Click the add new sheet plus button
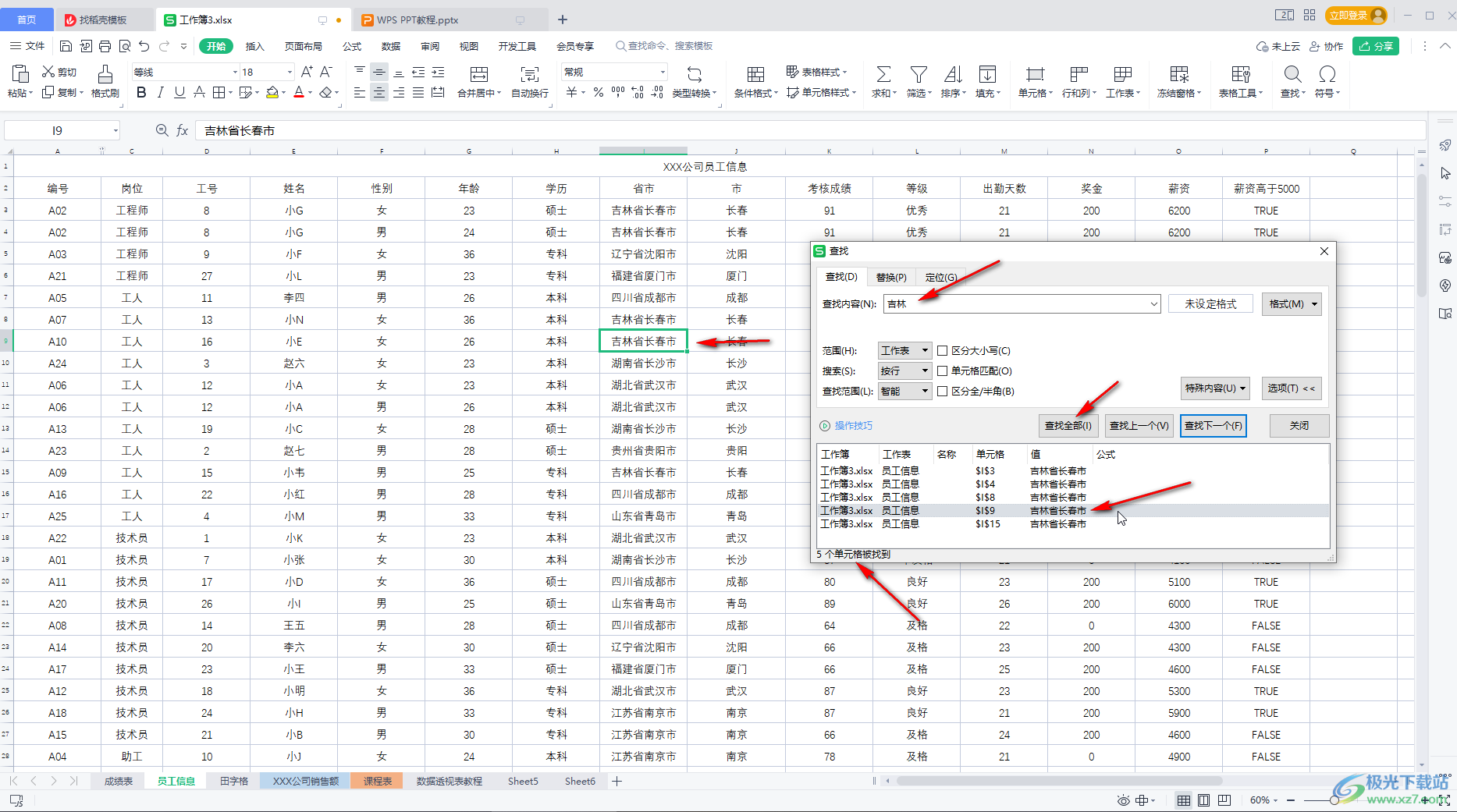The height and width of the screenshot is (812, 1457). (x=617, y=781)
